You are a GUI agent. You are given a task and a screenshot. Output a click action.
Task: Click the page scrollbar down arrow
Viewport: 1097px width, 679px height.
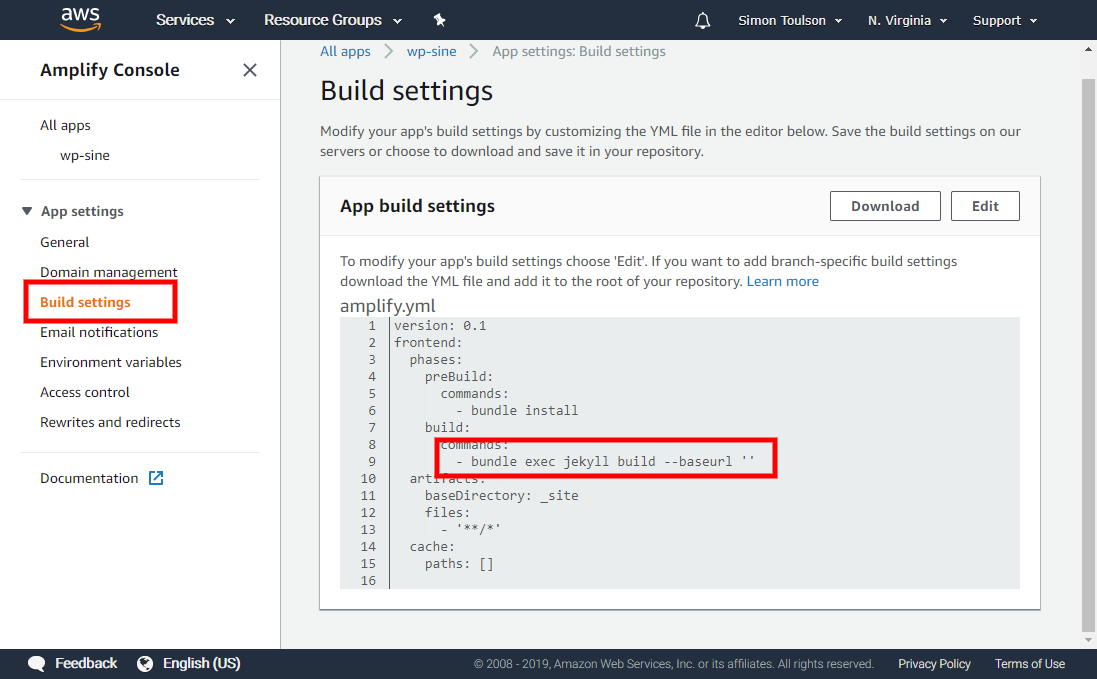pyautogui.click(x=1088, y=640)
